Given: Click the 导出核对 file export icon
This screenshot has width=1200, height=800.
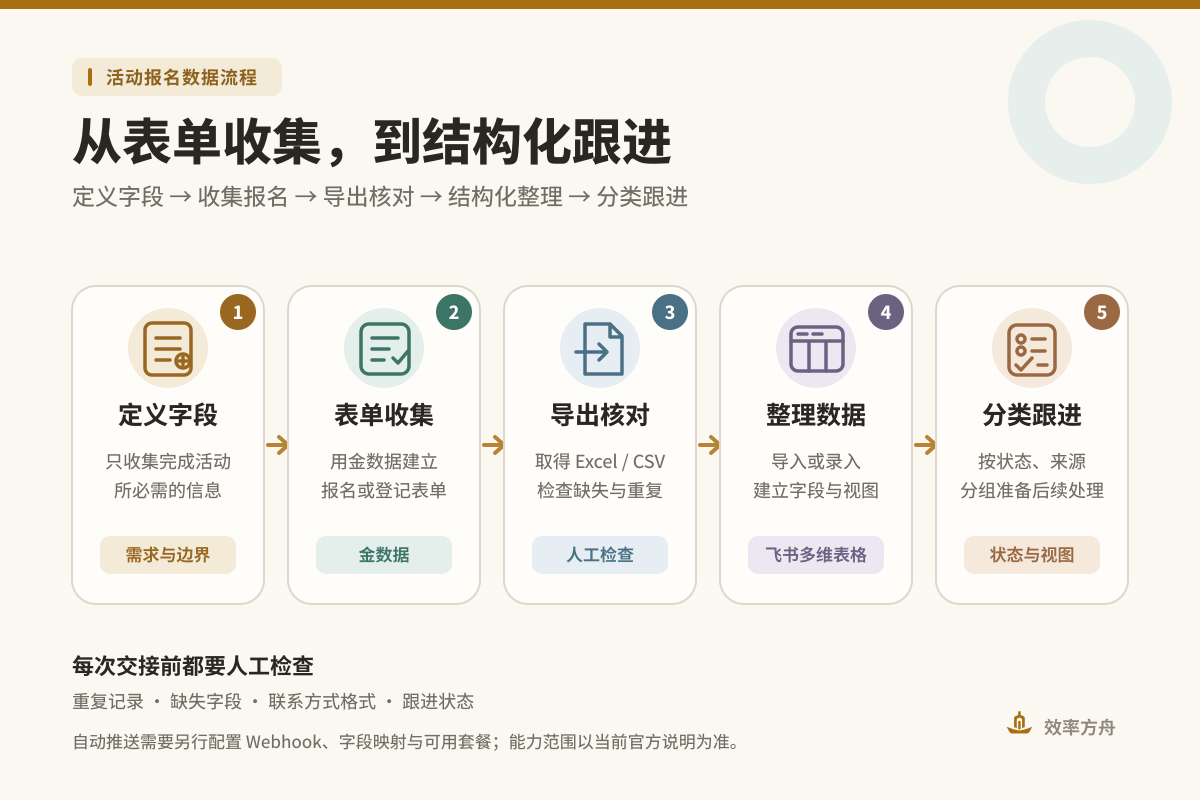Looking at the screenshot, I should pos(600,348).
